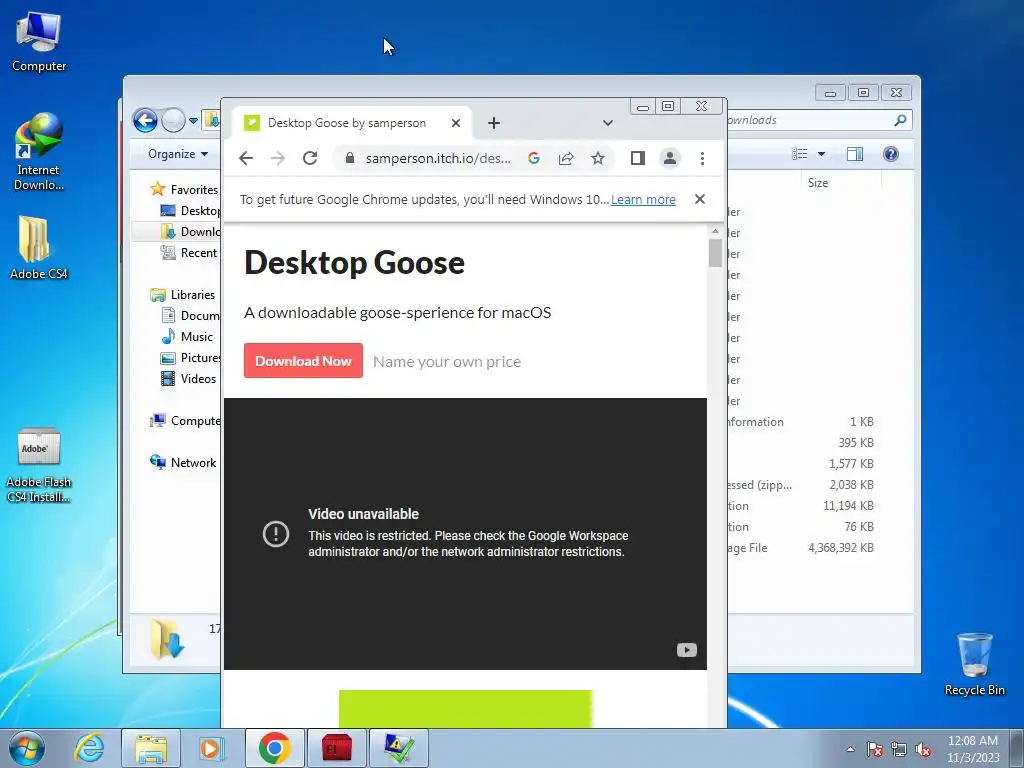The image size is (1024, 768).
Task: Select Documents library
Action: [x=190, y=315]
